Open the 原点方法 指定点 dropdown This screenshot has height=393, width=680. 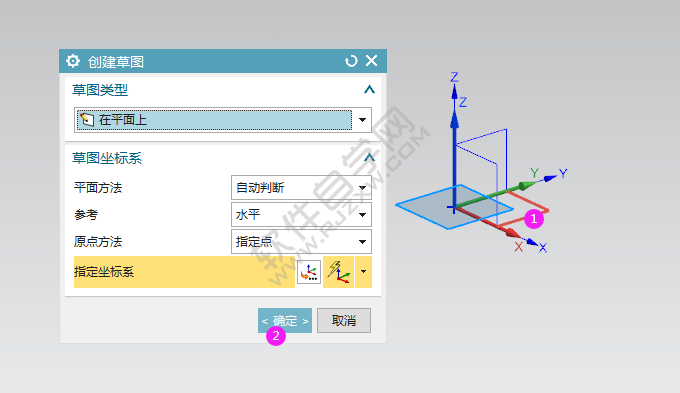pyautogui.click(x=301, y=242)
